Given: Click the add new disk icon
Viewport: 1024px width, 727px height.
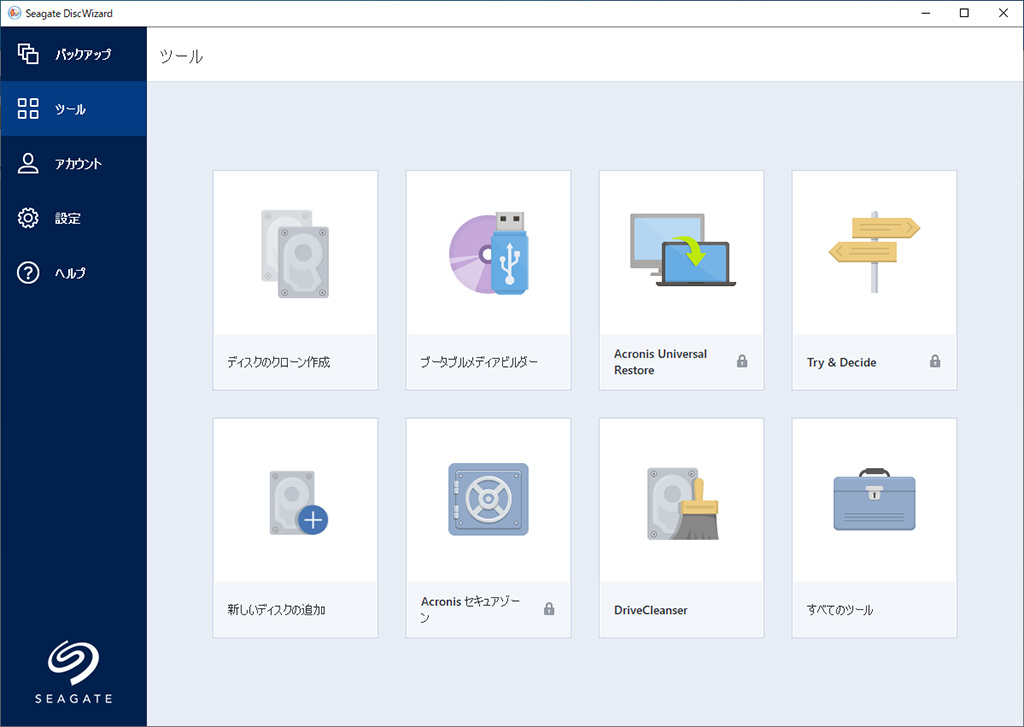Looking at the screenshot, I should tap(298, 503).
